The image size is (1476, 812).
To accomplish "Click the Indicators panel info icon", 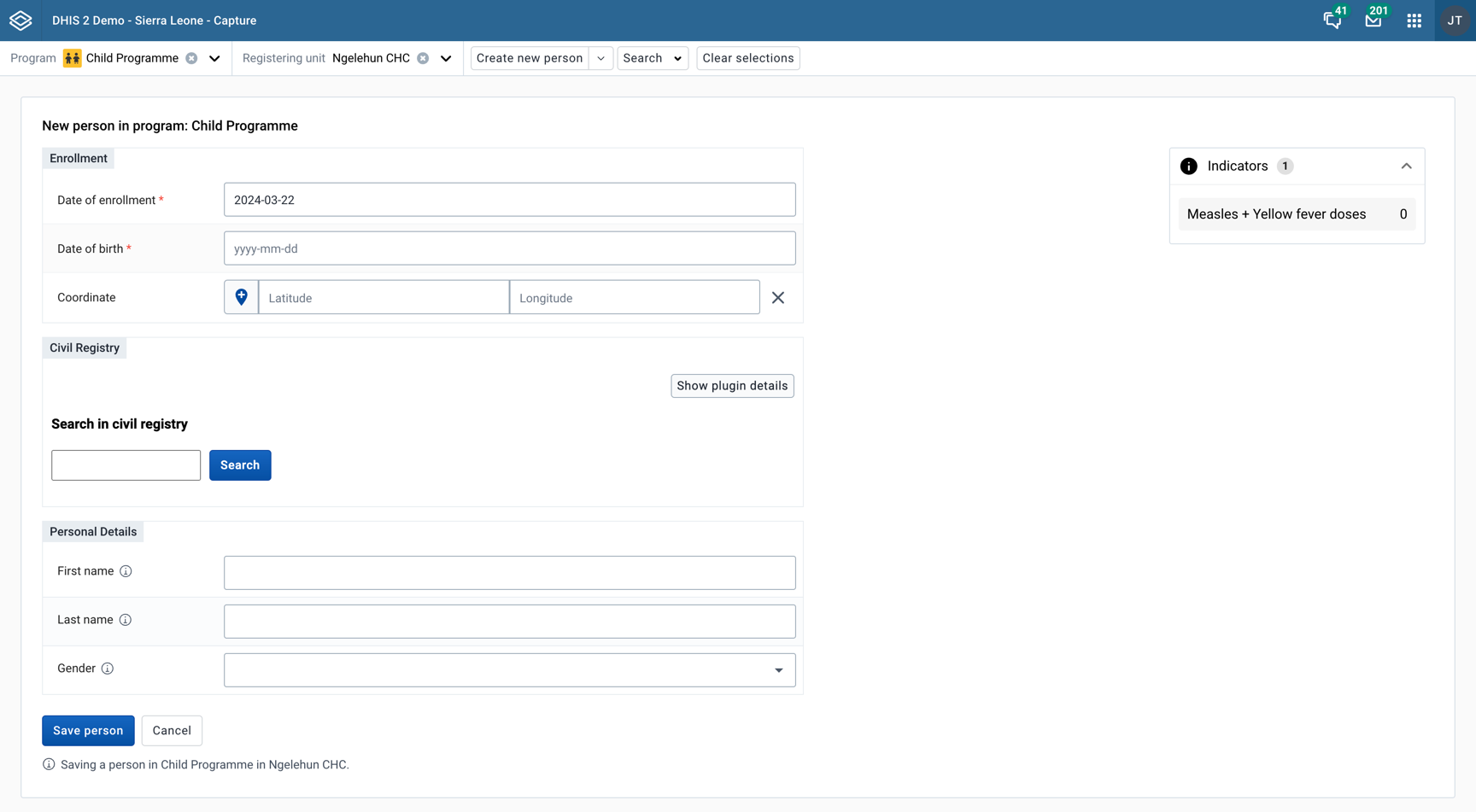I will click(x=1189, y=166).
